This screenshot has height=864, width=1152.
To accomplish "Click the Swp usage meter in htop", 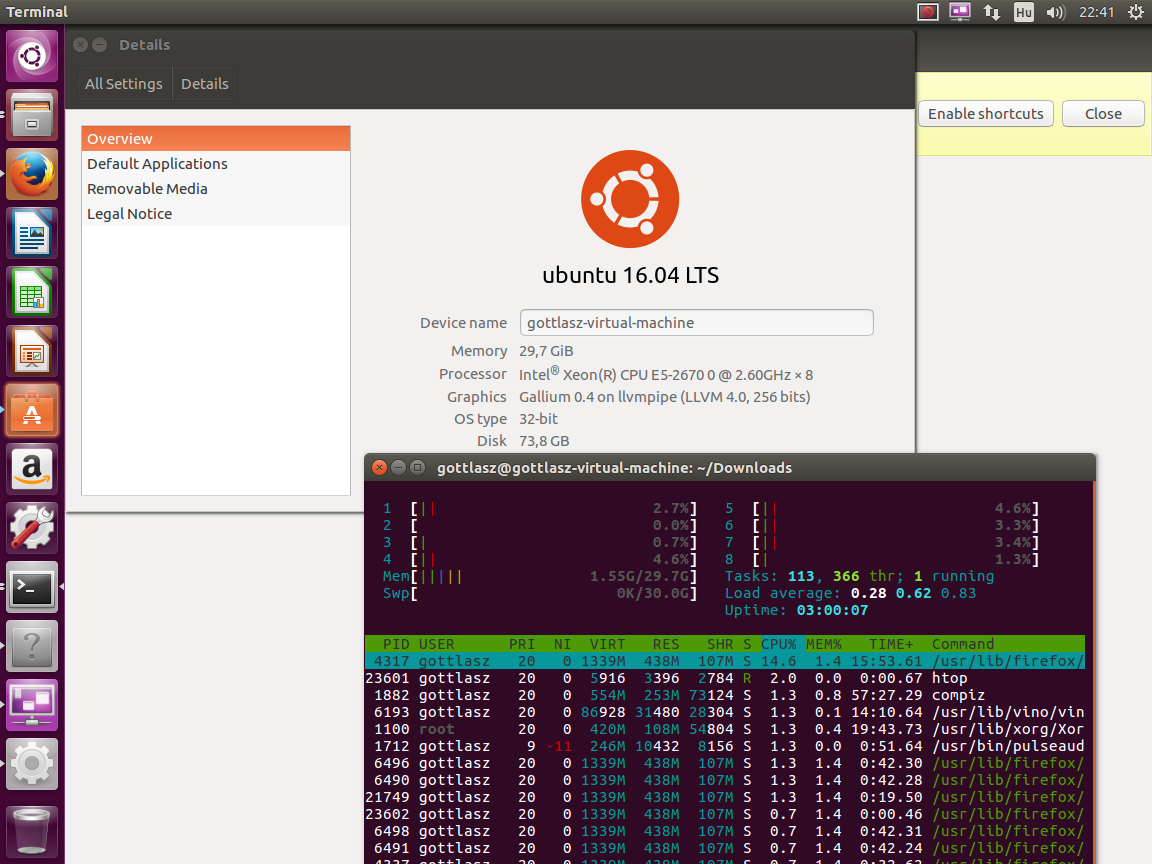I will coord(540,594).
